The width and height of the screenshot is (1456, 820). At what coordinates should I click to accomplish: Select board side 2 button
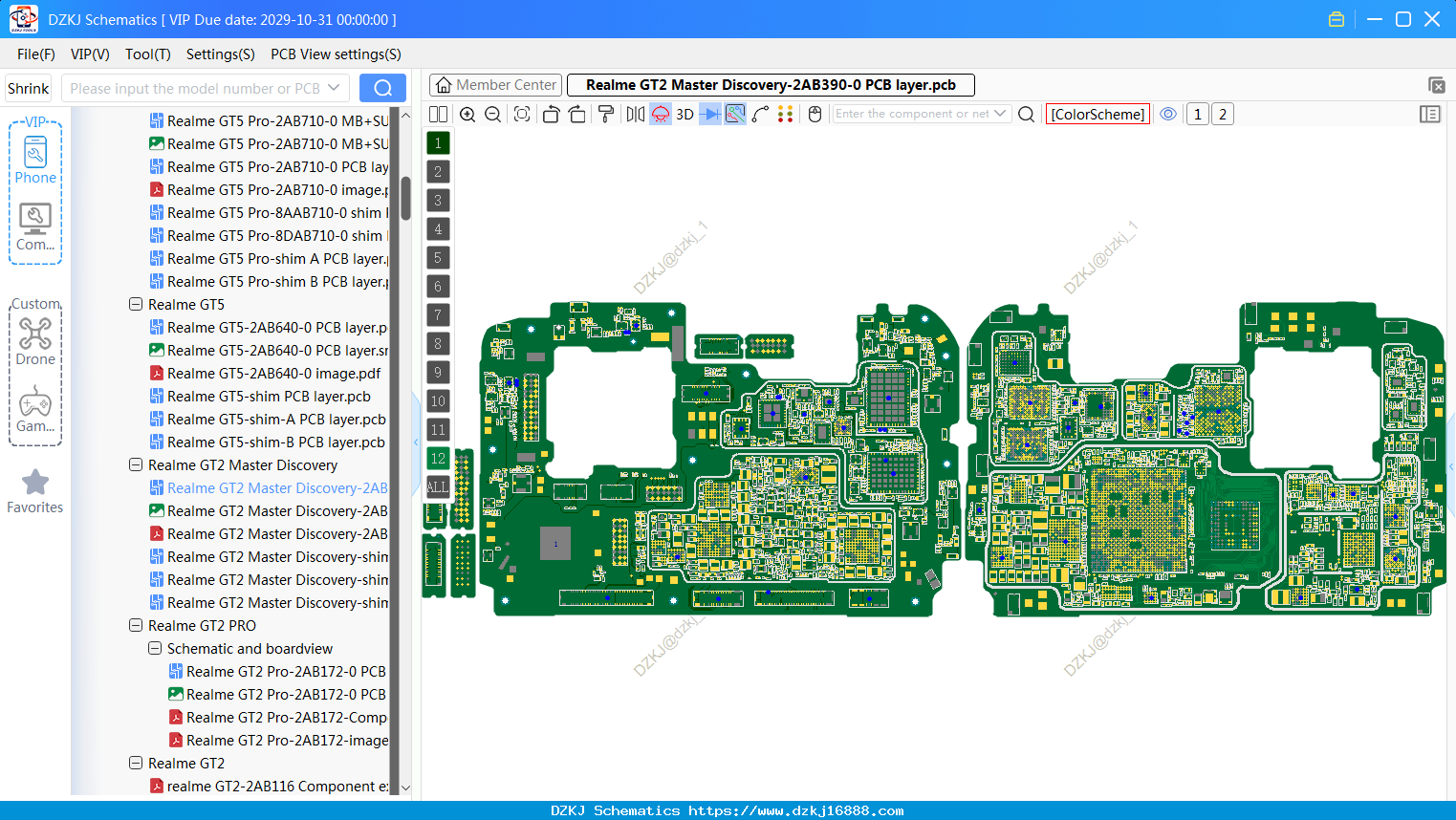pos(1223,114)
